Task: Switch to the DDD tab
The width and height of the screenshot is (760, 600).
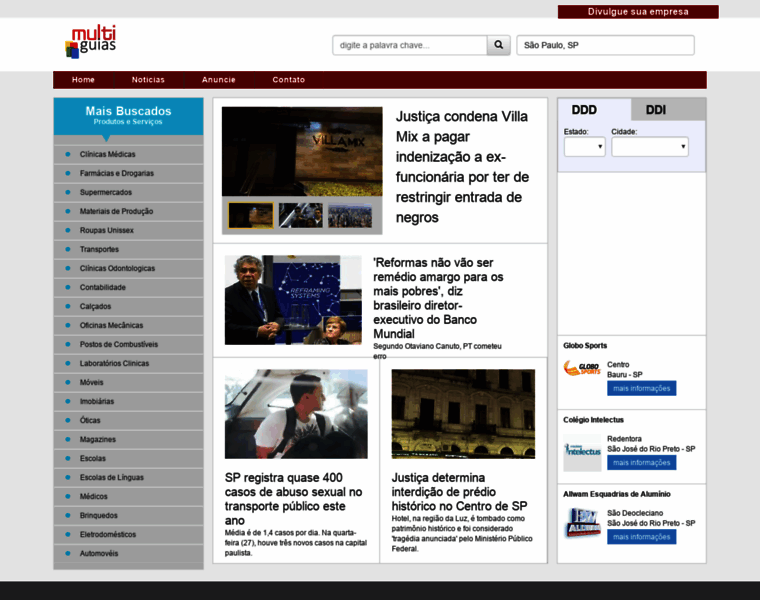Action: [594, 110]
